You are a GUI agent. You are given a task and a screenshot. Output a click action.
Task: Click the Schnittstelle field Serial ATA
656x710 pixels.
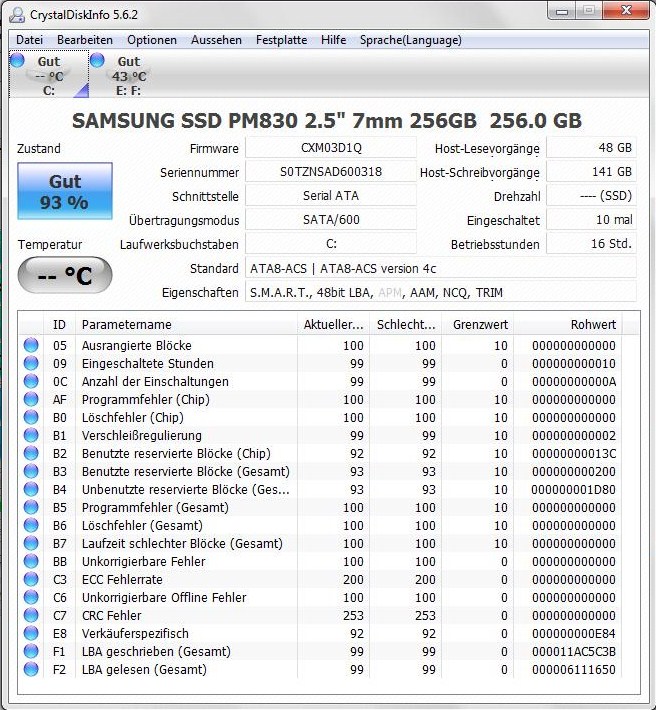point(331,196)
